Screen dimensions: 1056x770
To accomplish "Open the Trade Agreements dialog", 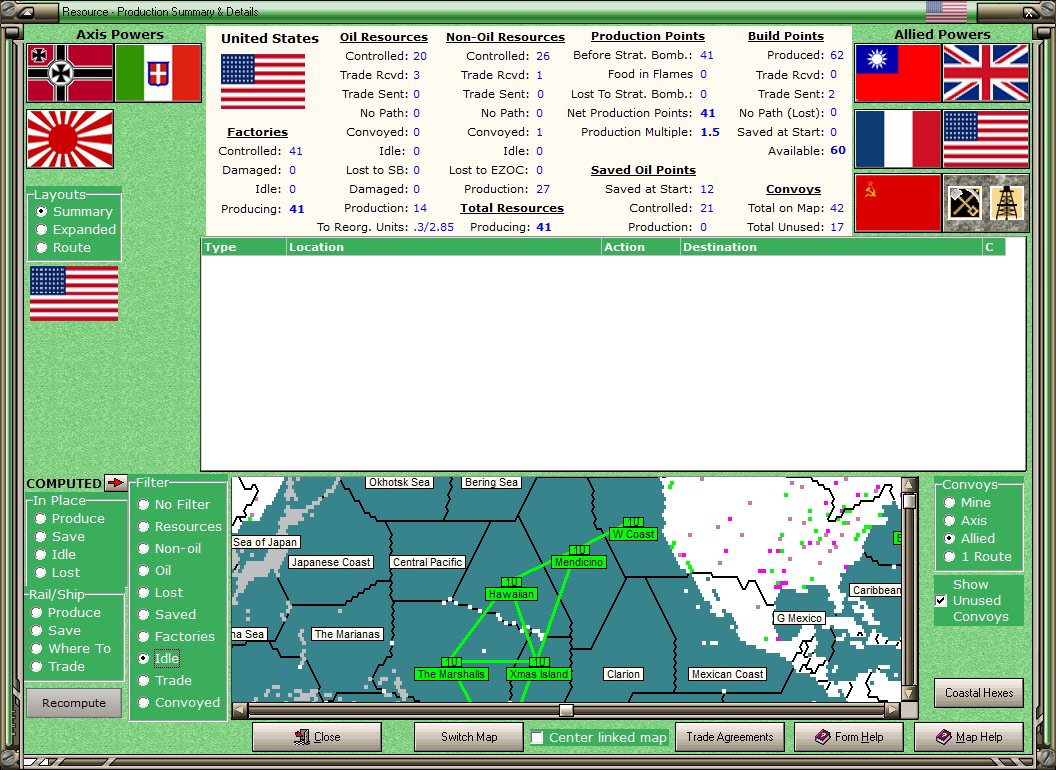I will (x=729, y=737).
